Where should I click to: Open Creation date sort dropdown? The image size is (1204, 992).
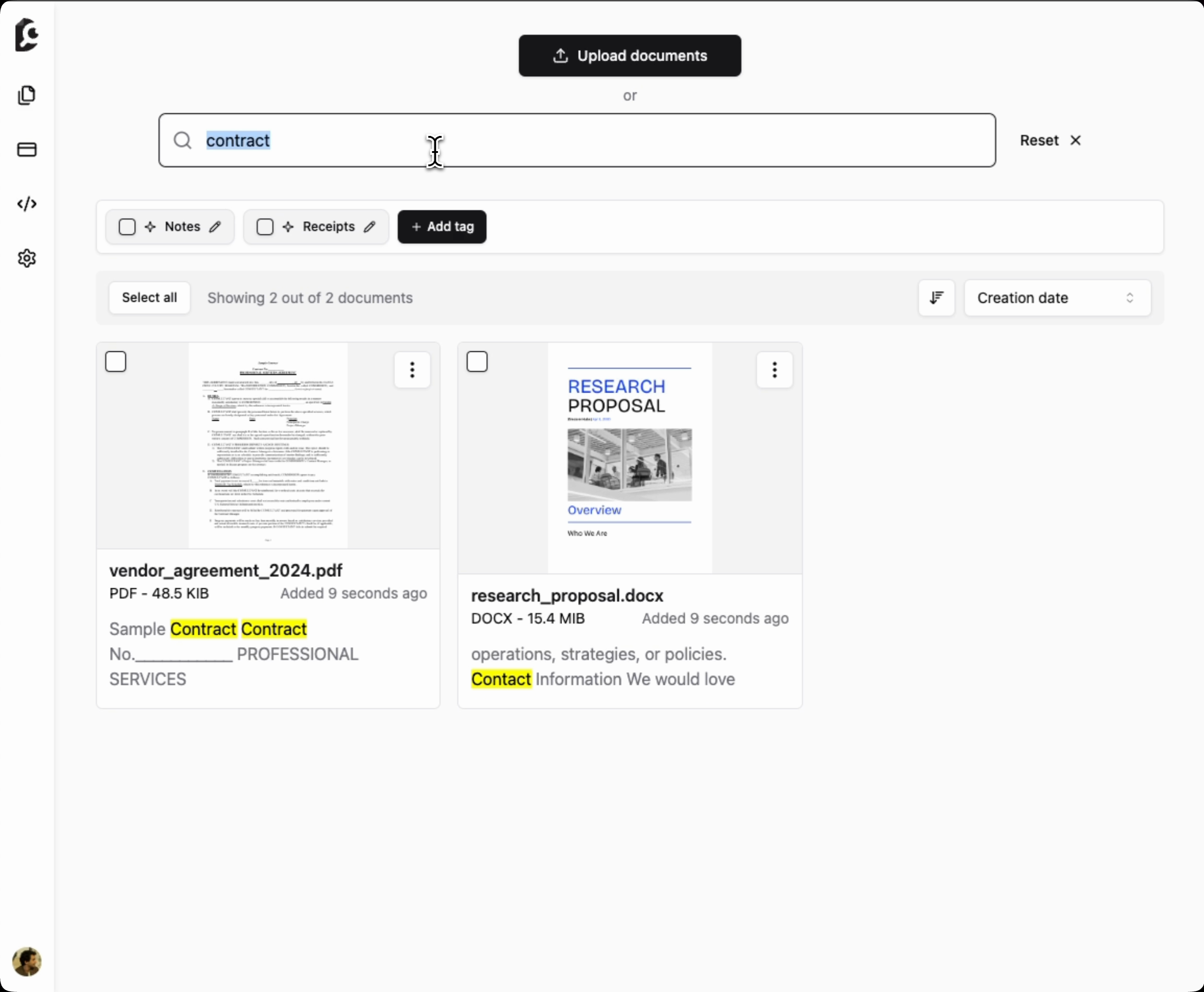pos(1057,298)
